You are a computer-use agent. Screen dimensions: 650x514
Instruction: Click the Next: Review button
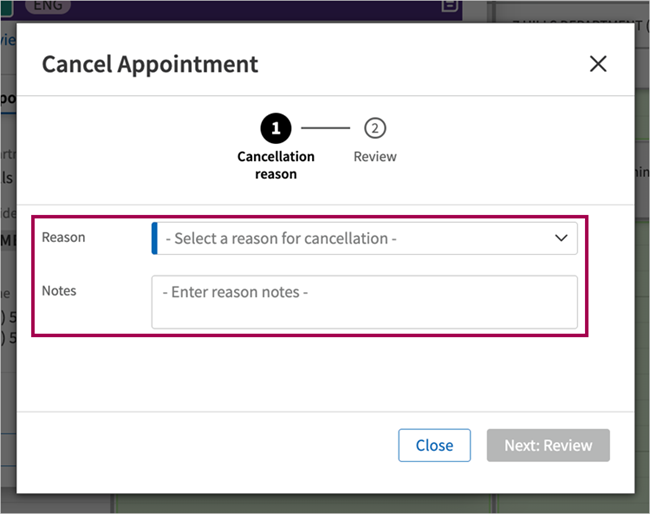pyautogui.click(x=548, y=445)
